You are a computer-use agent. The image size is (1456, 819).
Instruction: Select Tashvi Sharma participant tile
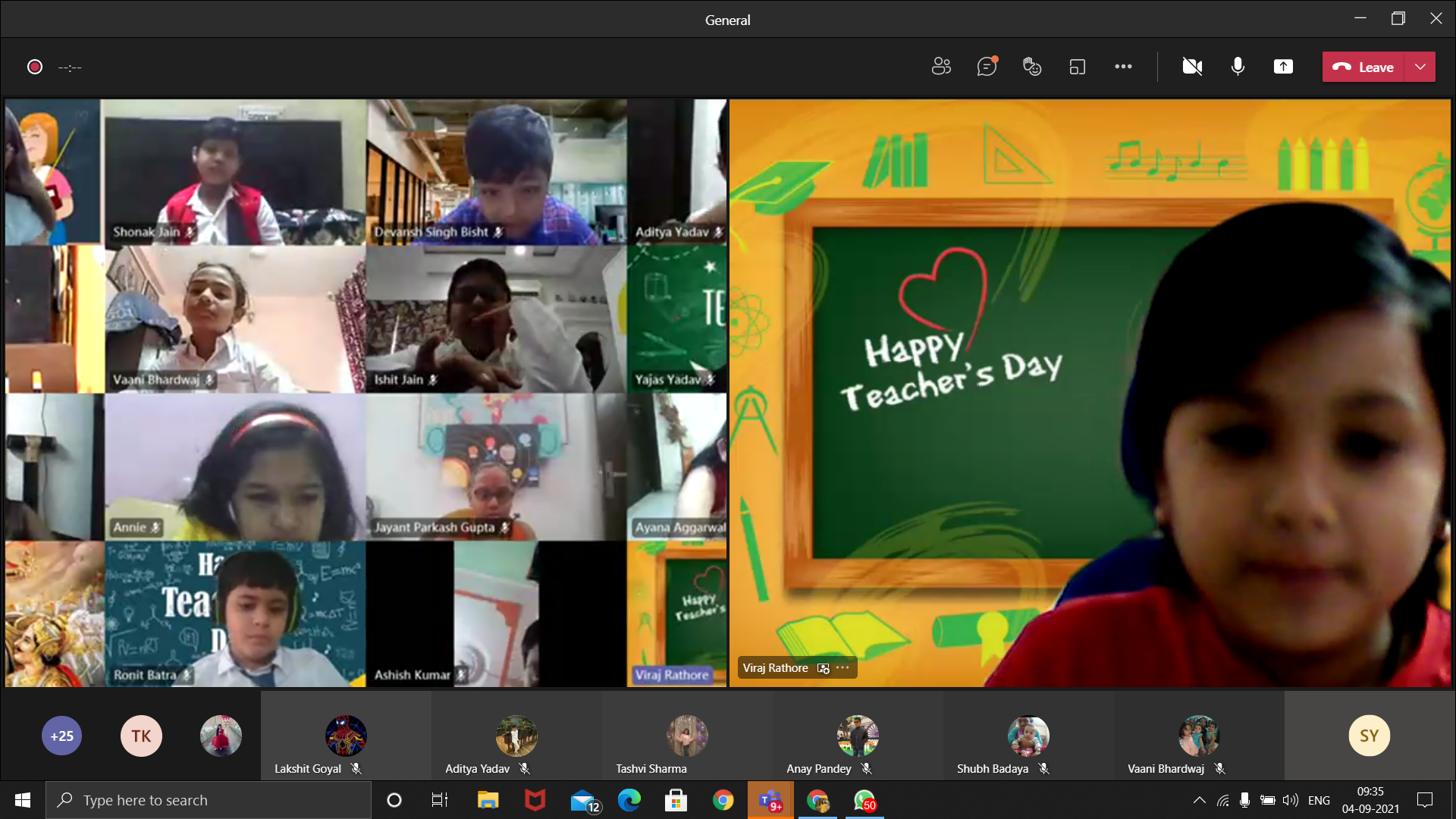pos(686,737)
